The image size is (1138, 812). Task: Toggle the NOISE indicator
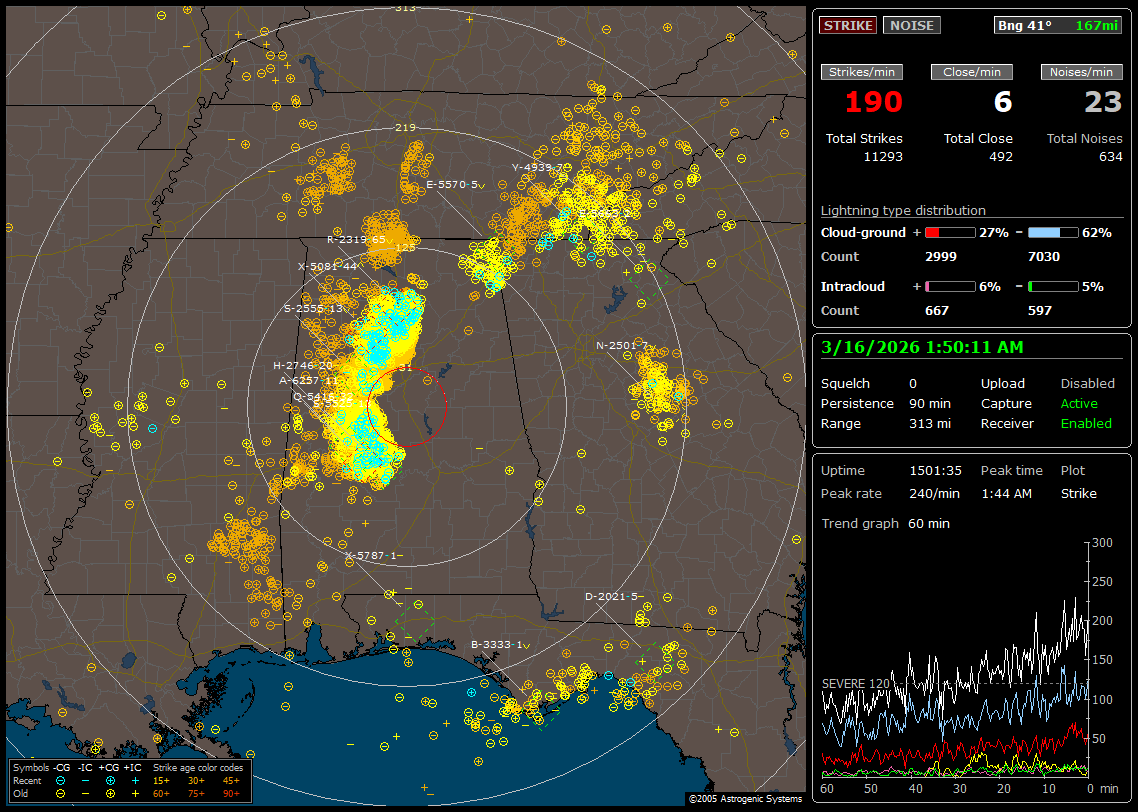(x=911, y=25)
